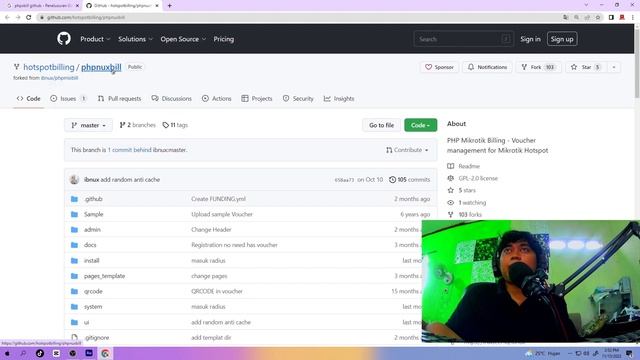Viewport: 640px width, 360px height.
Task: Click the Sign up button
Action: pos(562,39)
